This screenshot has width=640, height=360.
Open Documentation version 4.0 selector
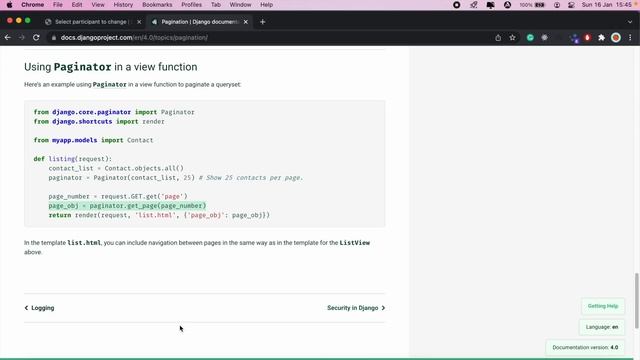coord(585,347)
